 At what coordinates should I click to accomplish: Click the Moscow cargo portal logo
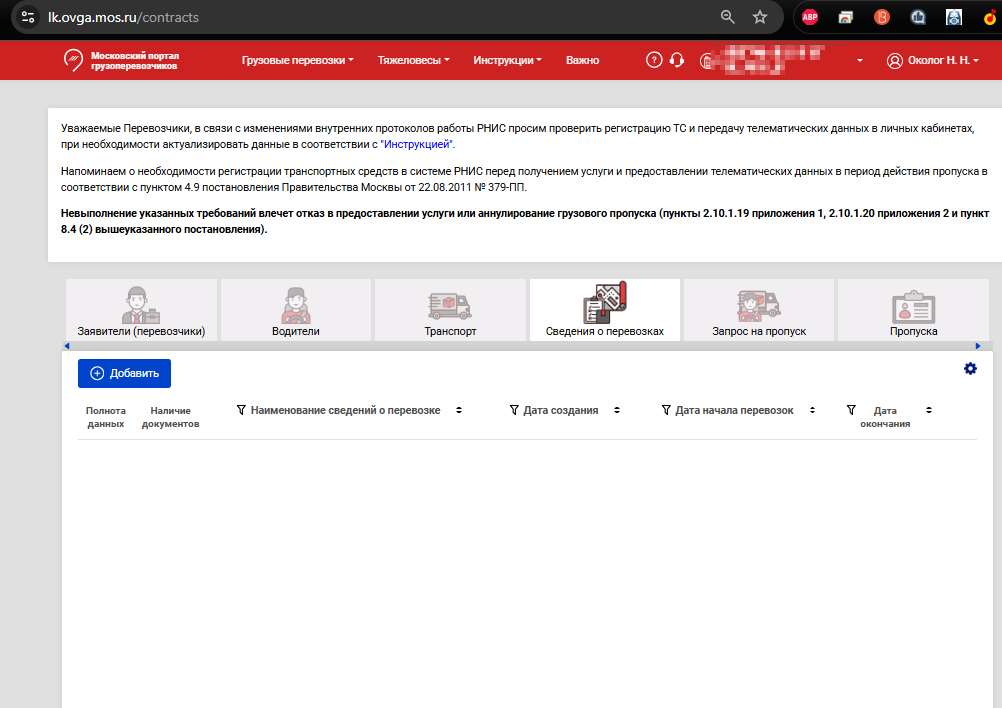(x=121, y=60)
